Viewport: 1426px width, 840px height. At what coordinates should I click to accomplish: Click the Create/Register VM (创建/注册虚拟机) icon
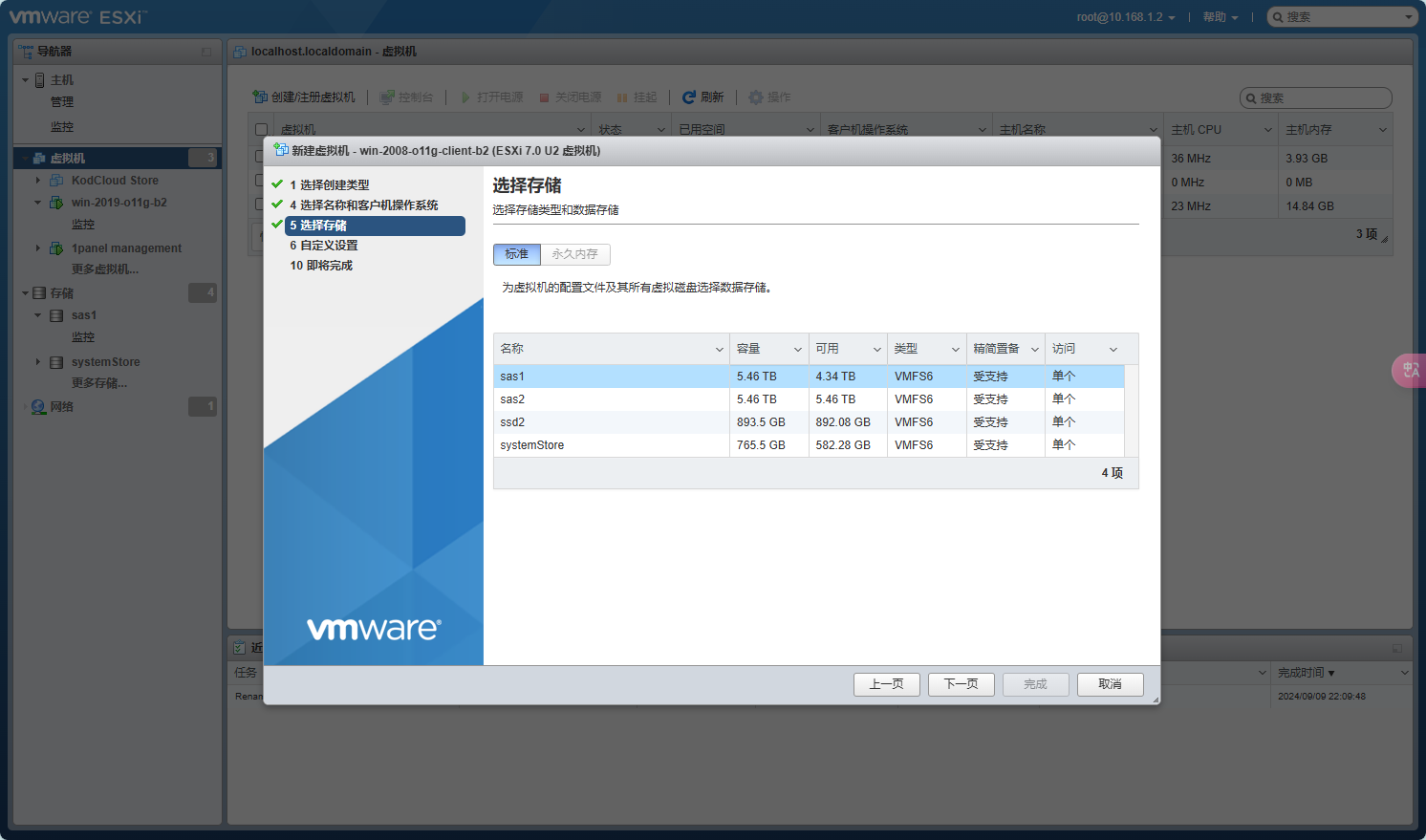click(259, 97)
